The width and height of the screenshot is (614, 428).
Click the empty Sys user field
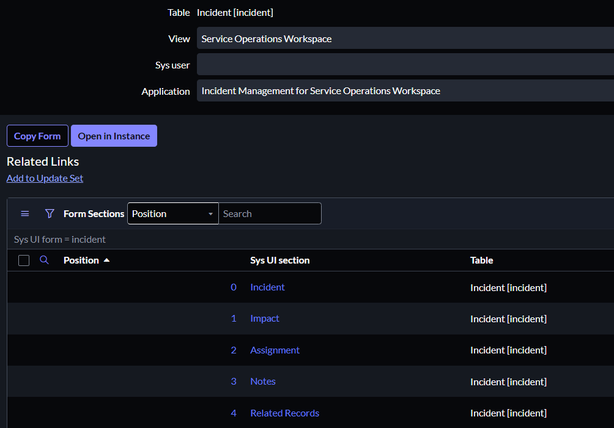pos(405,65)
